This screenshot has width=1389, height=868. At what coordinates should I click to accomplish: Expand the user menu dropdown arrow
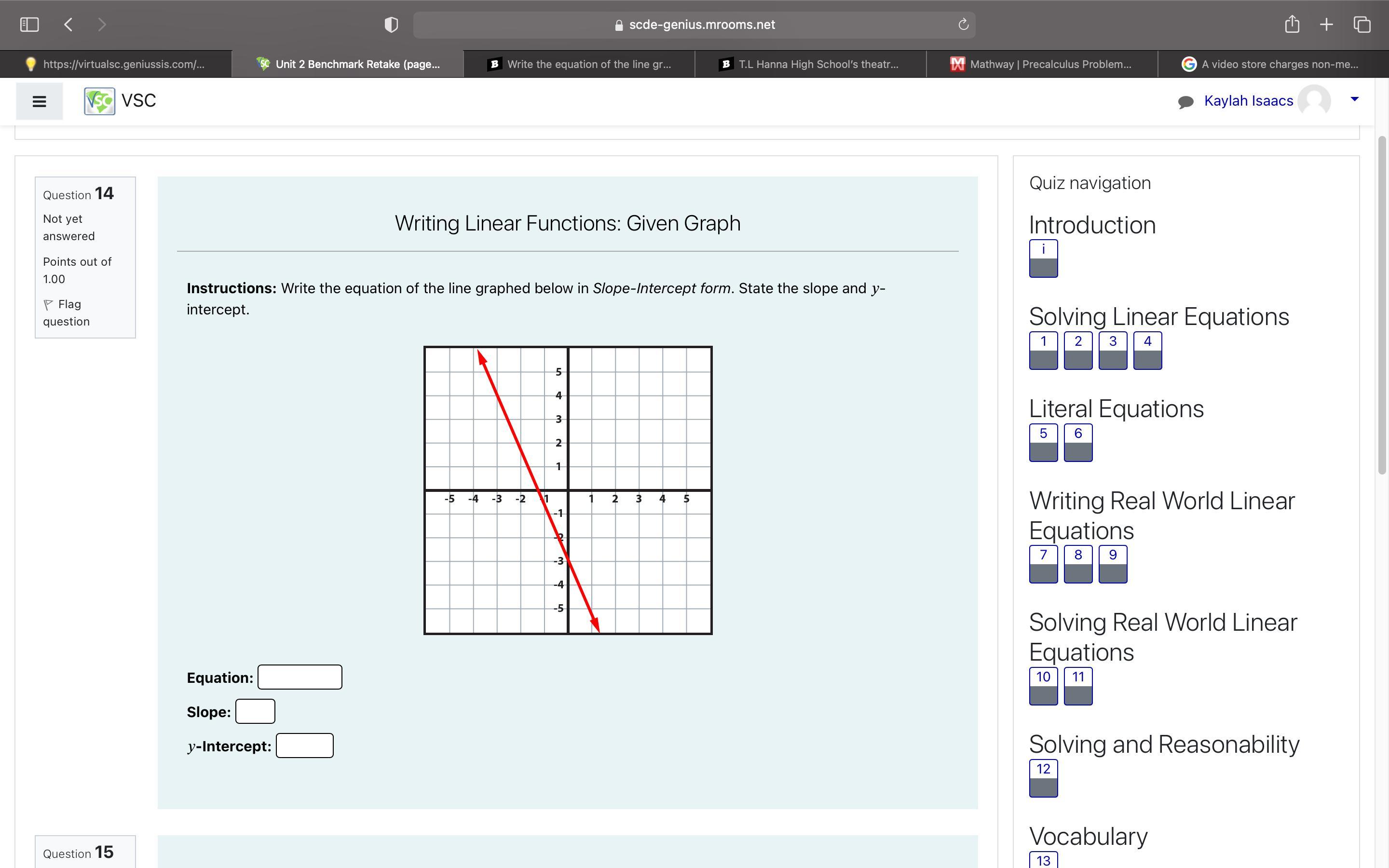pos(1355,99)
